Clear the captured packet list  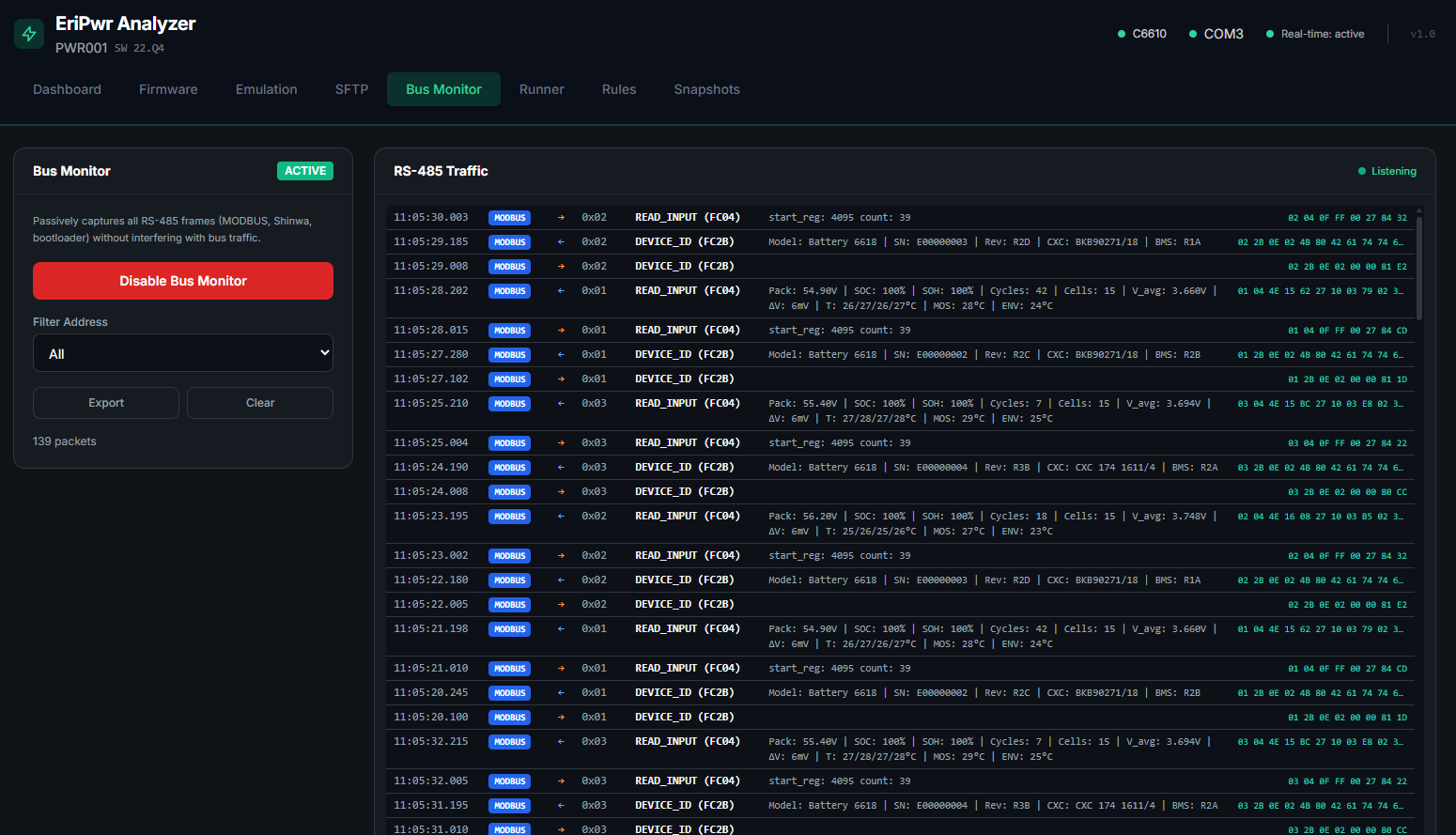coord(260,403)
